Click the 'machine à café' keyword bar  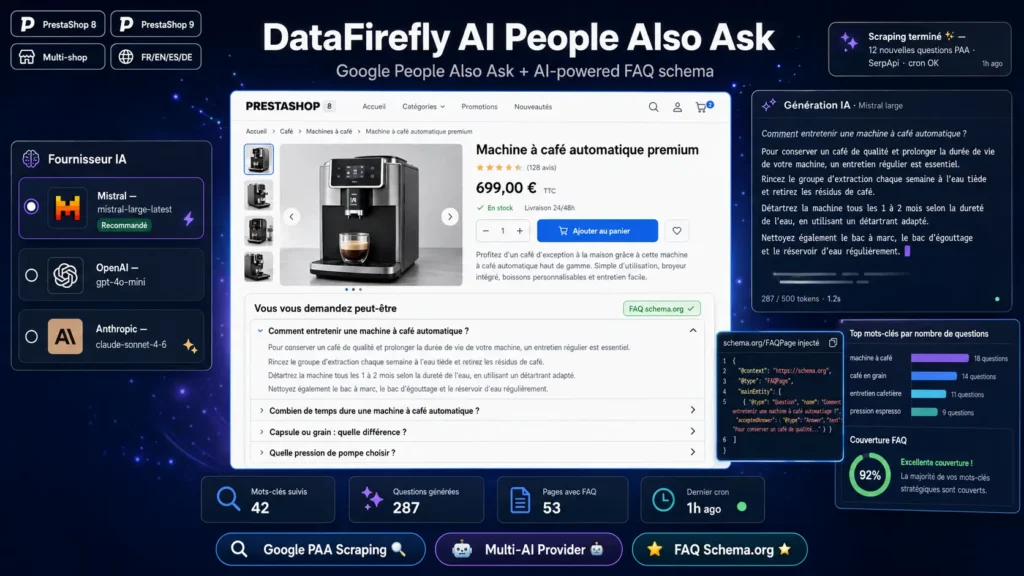click(x=940, y=358)
